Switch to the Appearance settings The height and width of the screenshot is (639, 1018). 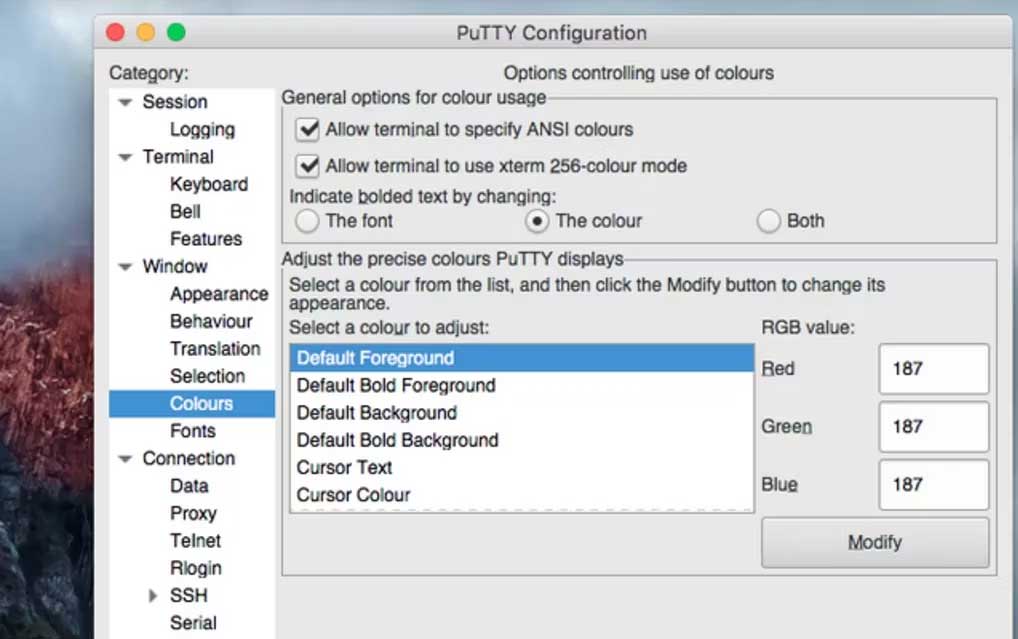(220, 294)
